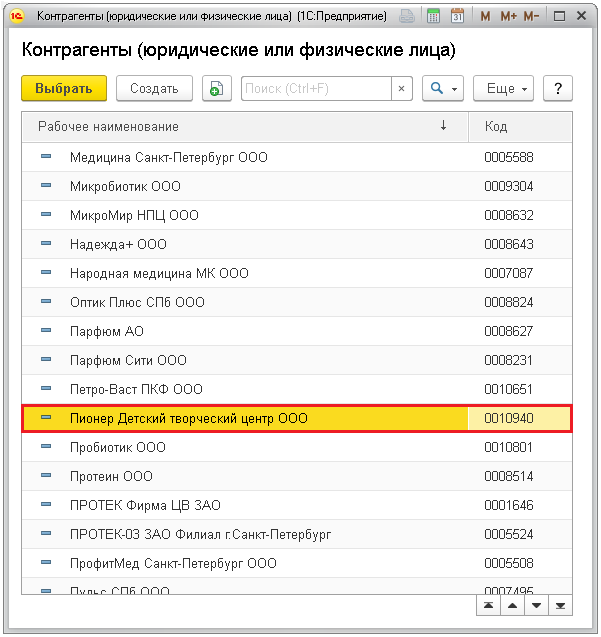This screenshot has width=601, height=637.
Task: Open the help question mark button
Action: [x=557, y=89]
